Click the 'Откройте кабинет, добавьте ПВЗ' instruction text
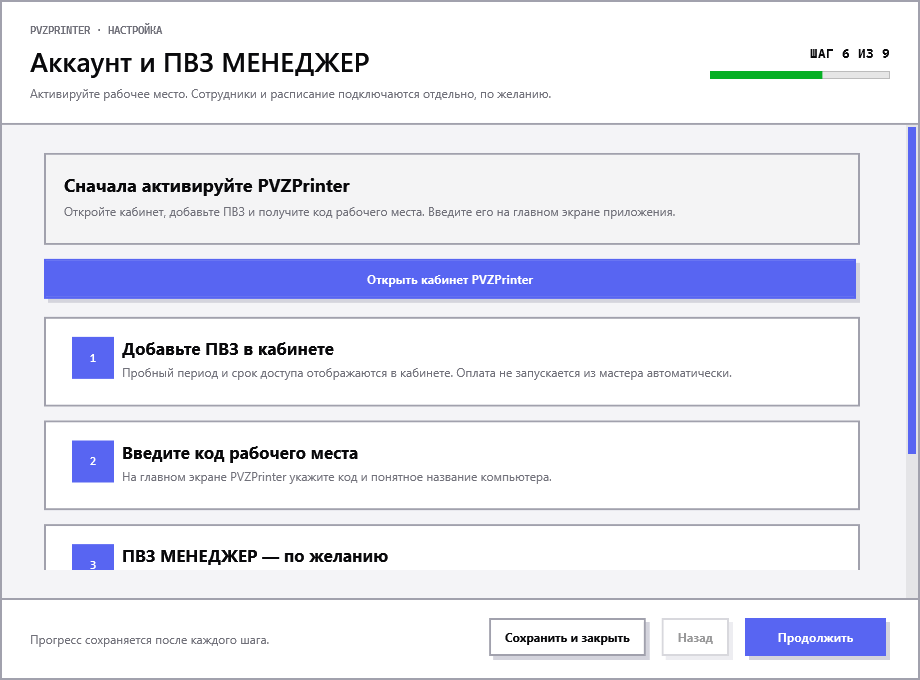The height and width of the screenshot is (680, 920). (370, 212)
